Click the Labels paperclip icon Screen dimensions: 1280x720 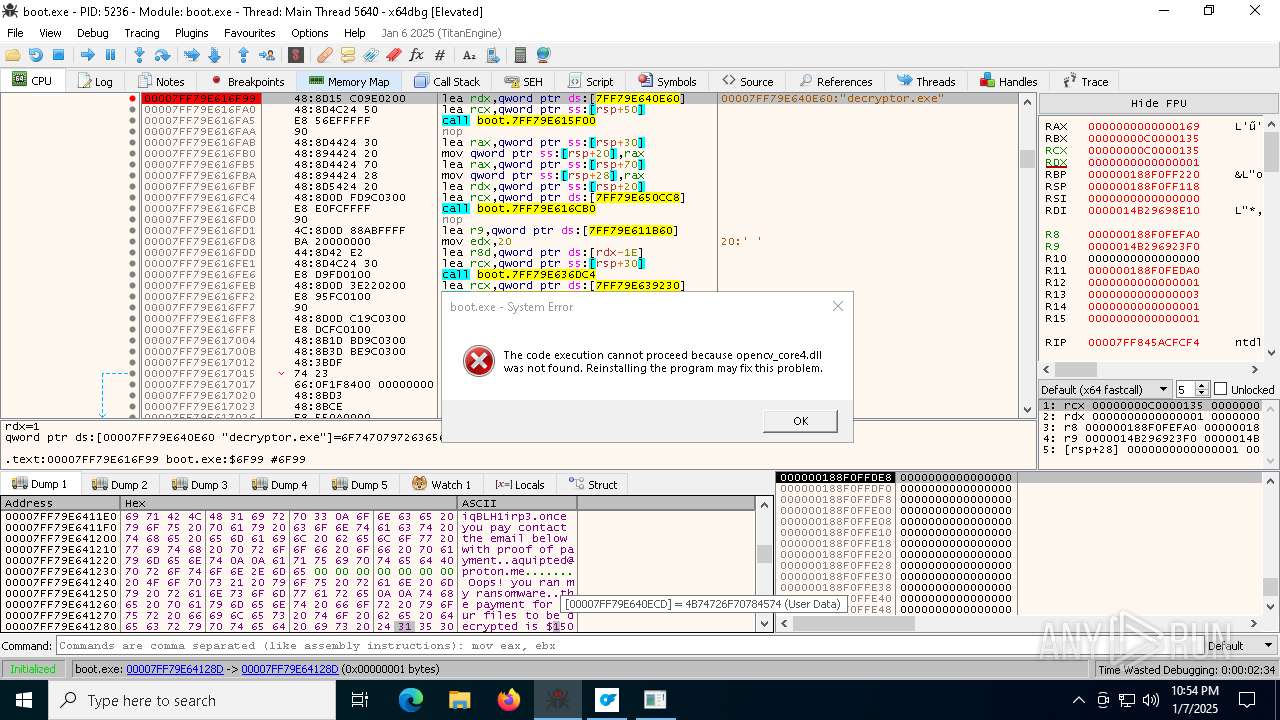(371, 55)
